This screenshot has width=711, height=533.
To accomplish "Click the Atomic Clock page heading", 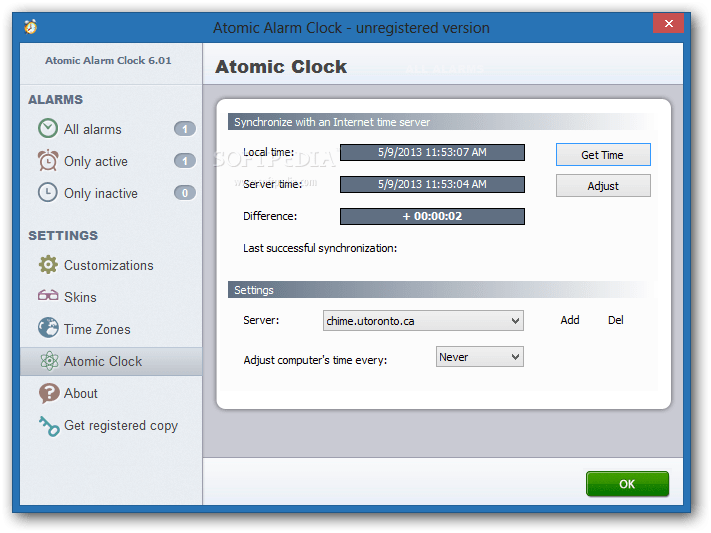I will (x=281, y=67).
